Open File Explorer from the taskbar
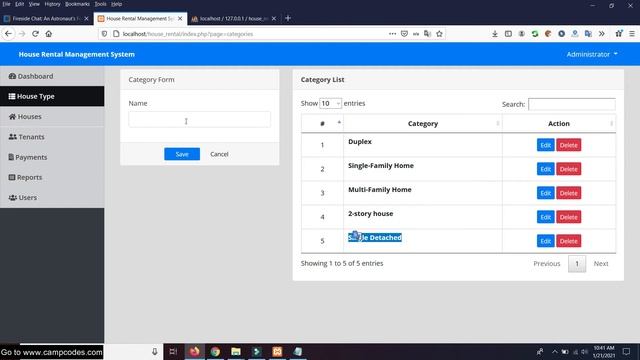This screenshot has width=640, height=360. point(236,351)
